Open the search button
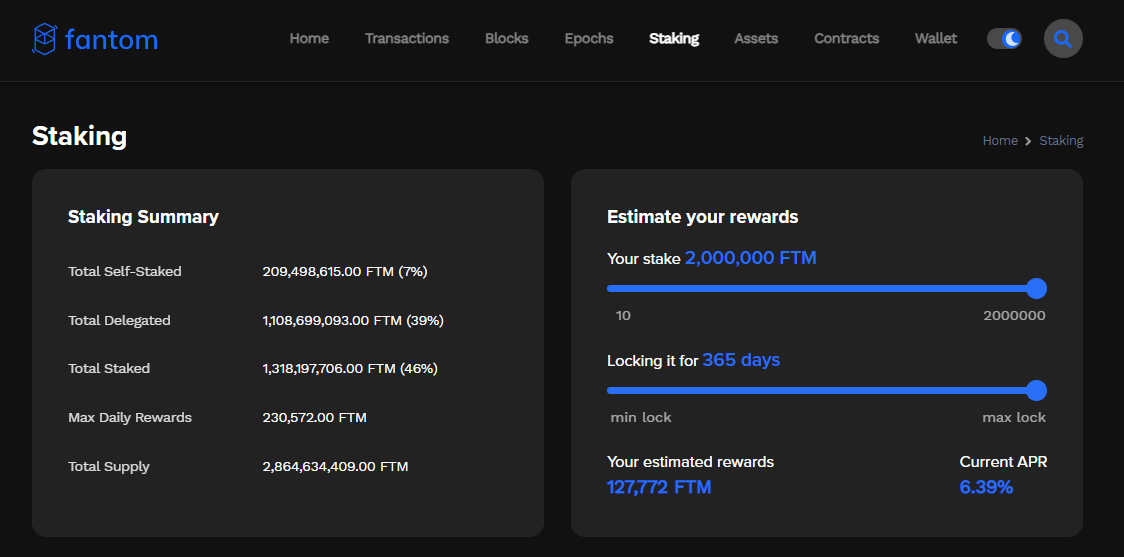The width and height of the screenshot is (1124, 557). [1063, 39]
